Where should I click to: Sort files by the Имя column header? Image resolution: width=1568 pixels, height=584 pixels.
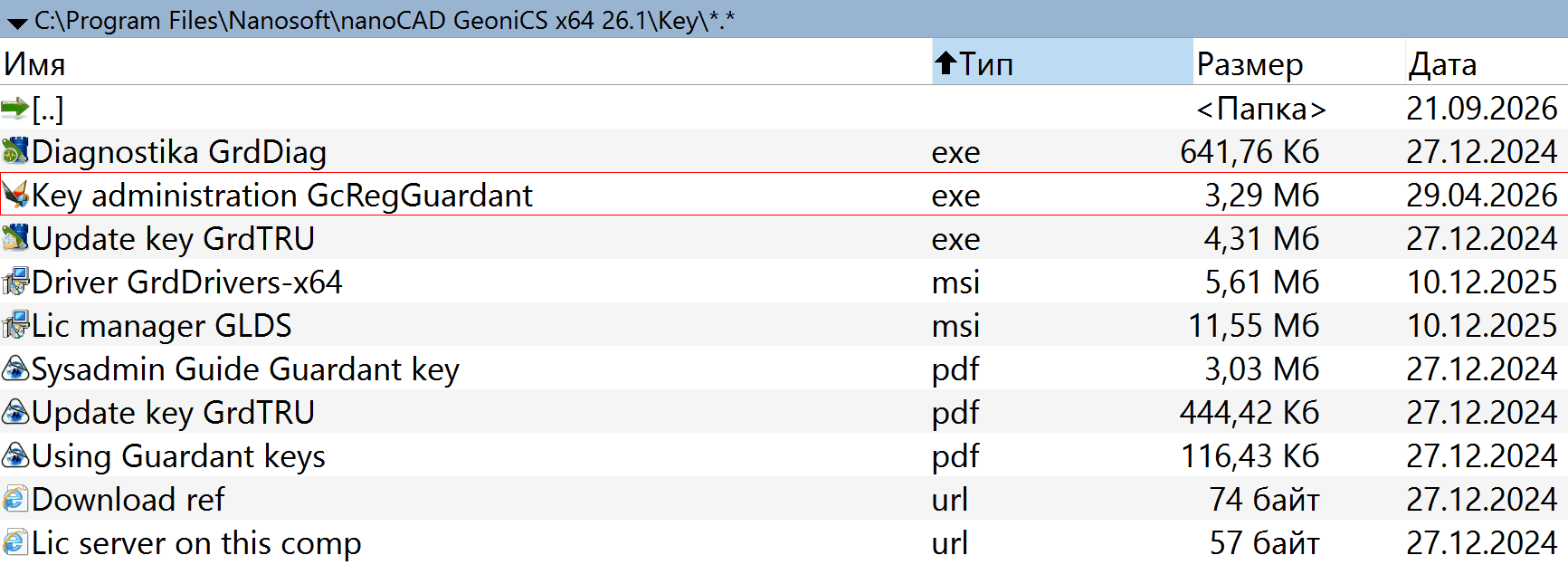pos(466,63)
